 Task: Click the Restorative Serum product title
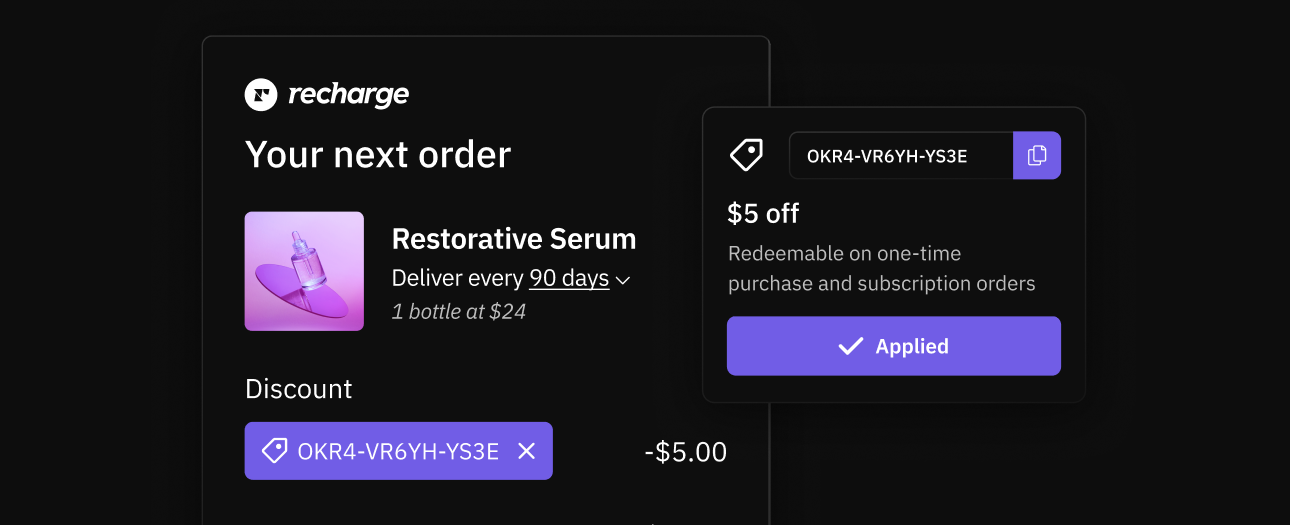click(x=514, y=239)
